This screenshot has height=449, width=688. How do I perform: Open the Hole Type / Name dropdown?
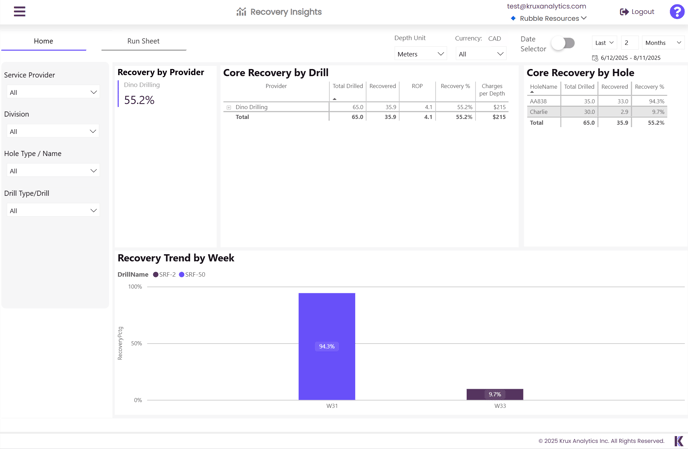[x=53, y=171]
